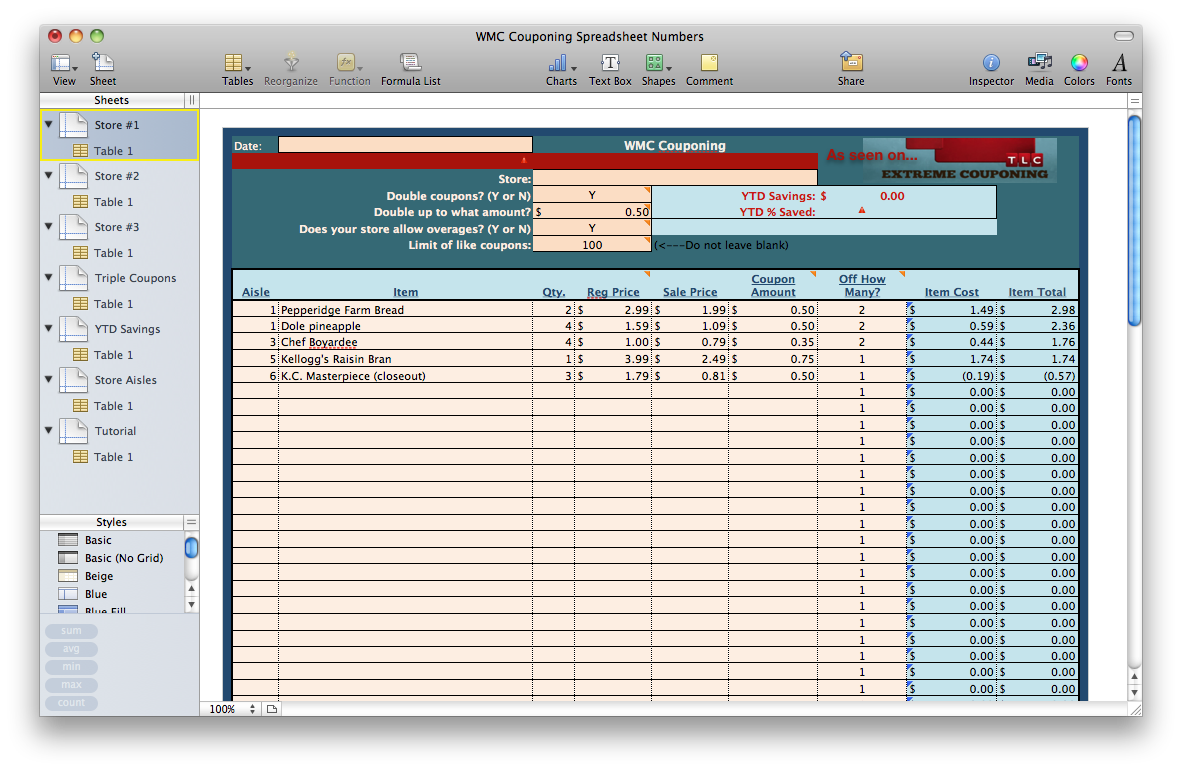Click the count quick formula button
The image size is (1182, 771).
click(x=72, y=703)
